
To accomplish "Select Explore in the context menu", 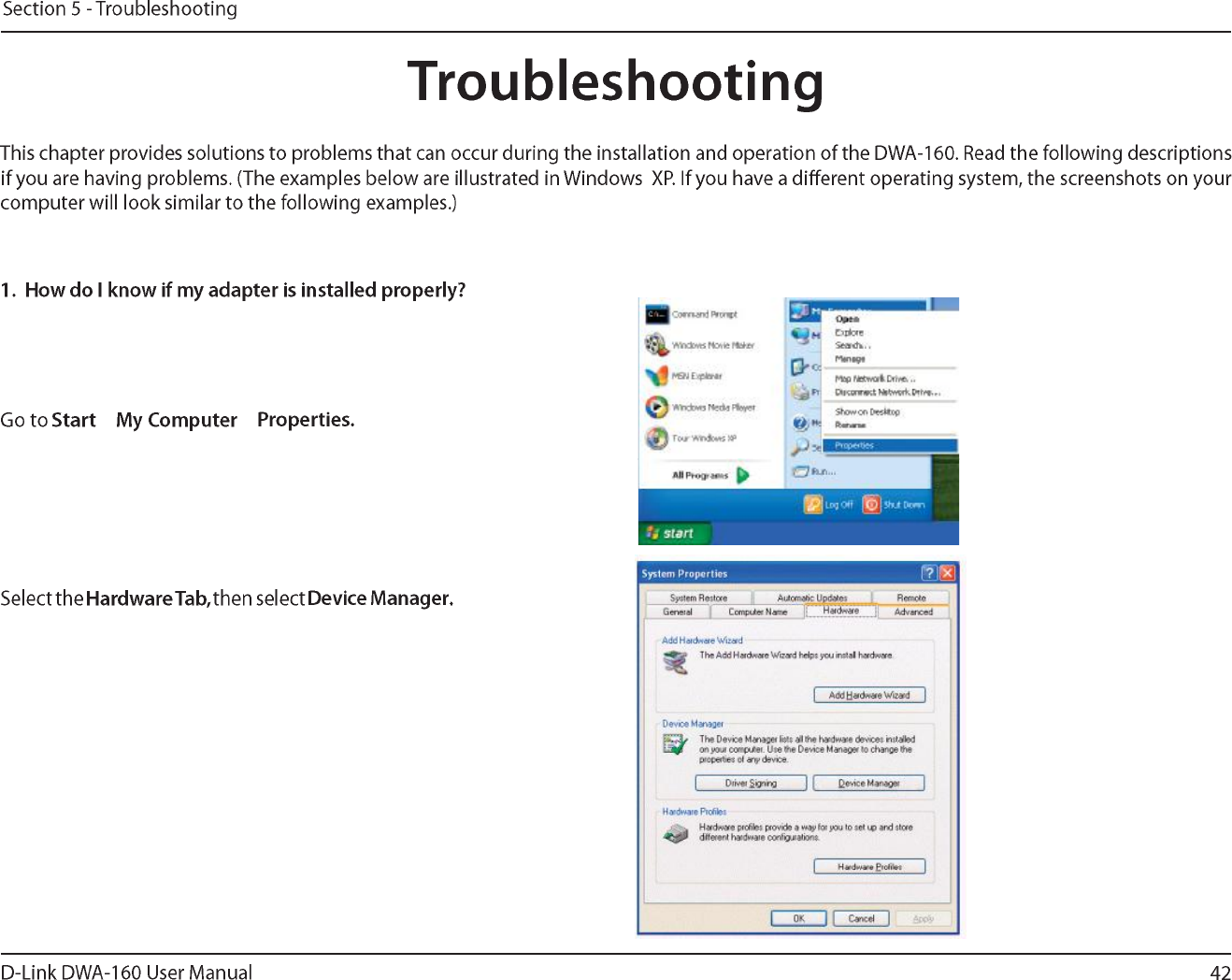I will pyautogui.click(x=849, y=332).
